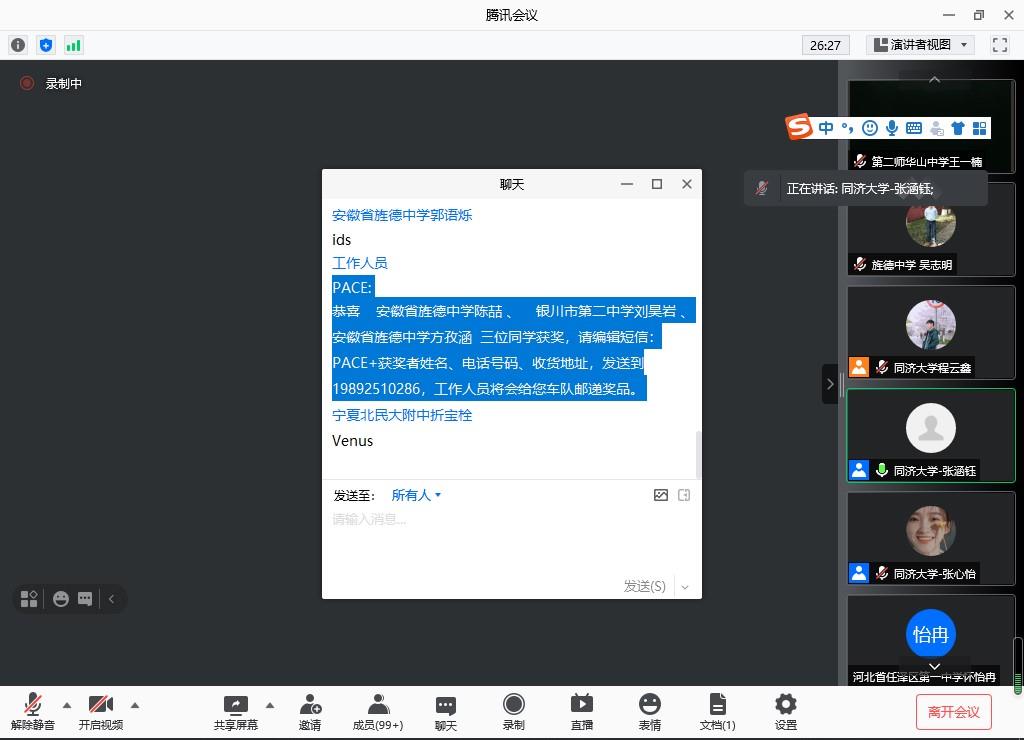This screenshot has height=740, width=1024.
Task: Select participant tile 同济大学-张心怡
Action: tap(931, 539)
